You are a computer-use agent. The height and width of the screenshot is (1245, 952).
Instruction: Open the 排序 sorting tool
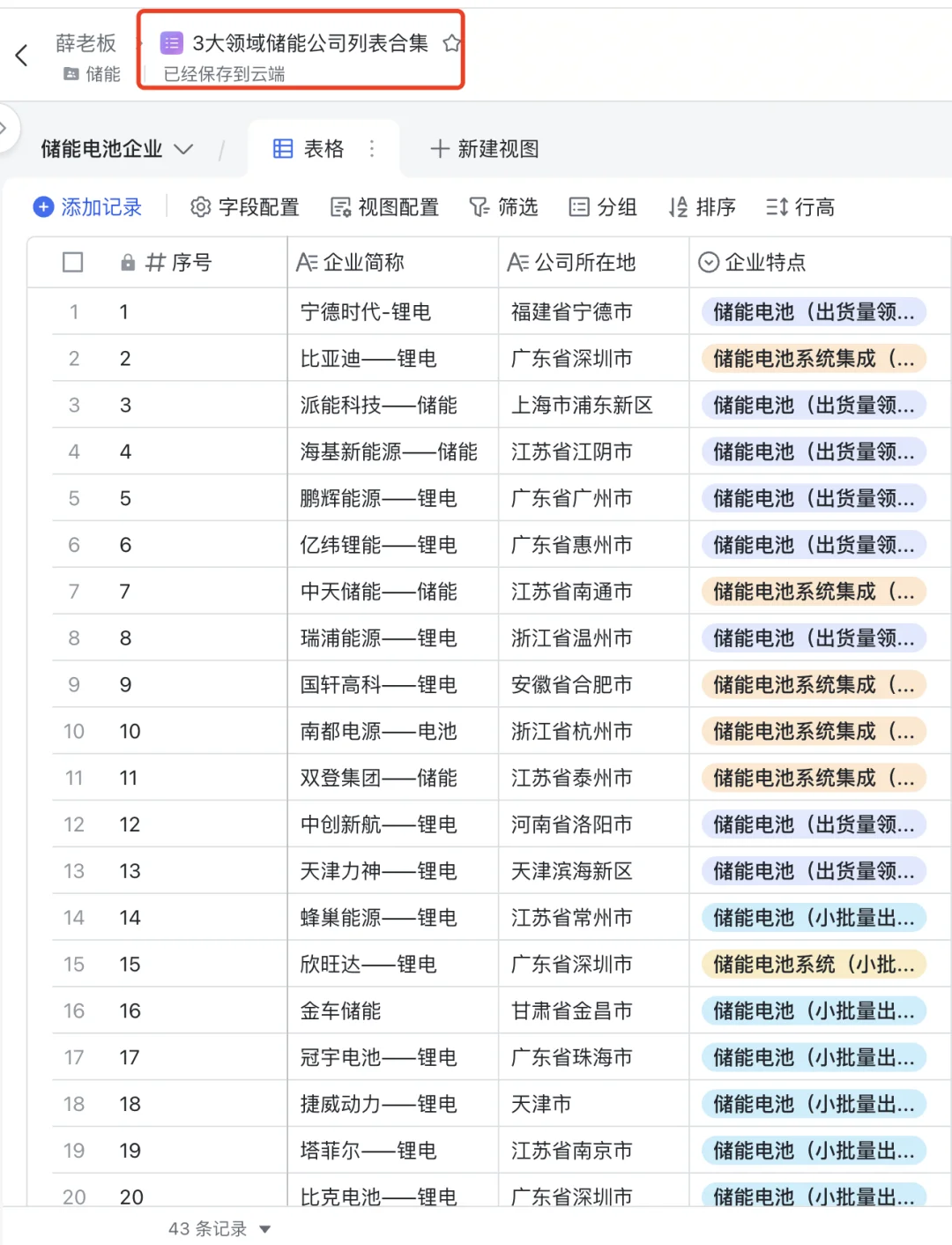(x=702, y=207)
